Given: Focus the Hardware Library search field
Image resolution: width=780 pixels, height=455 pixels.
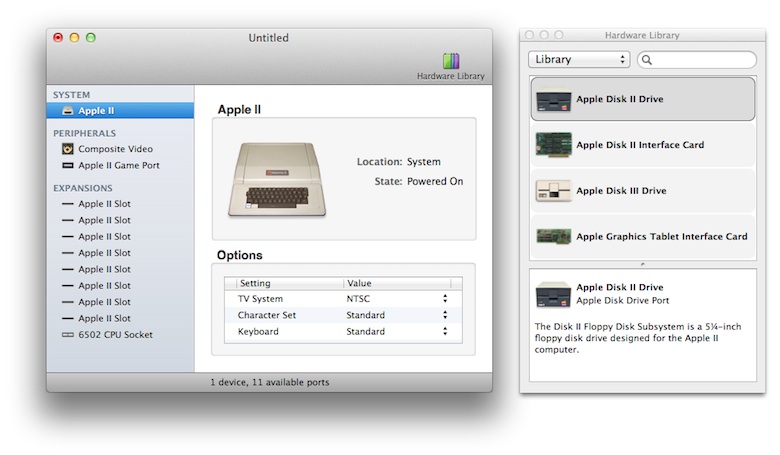Looking at the screenshot, I should click(x=696, y=60).
